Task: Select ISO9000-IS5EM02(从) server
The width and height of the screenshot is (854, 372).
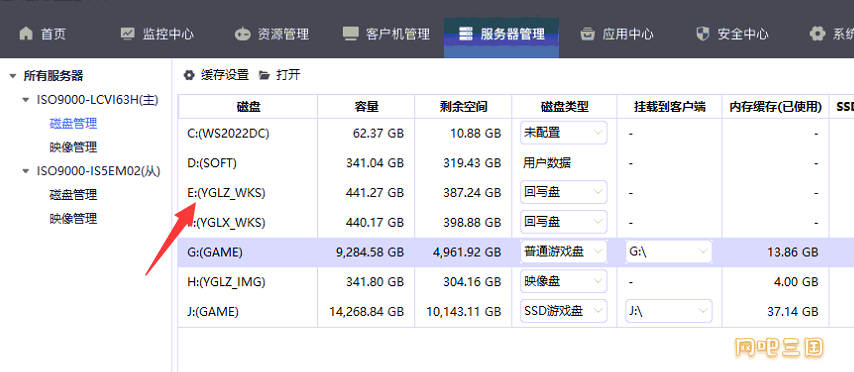Action: 98,171
